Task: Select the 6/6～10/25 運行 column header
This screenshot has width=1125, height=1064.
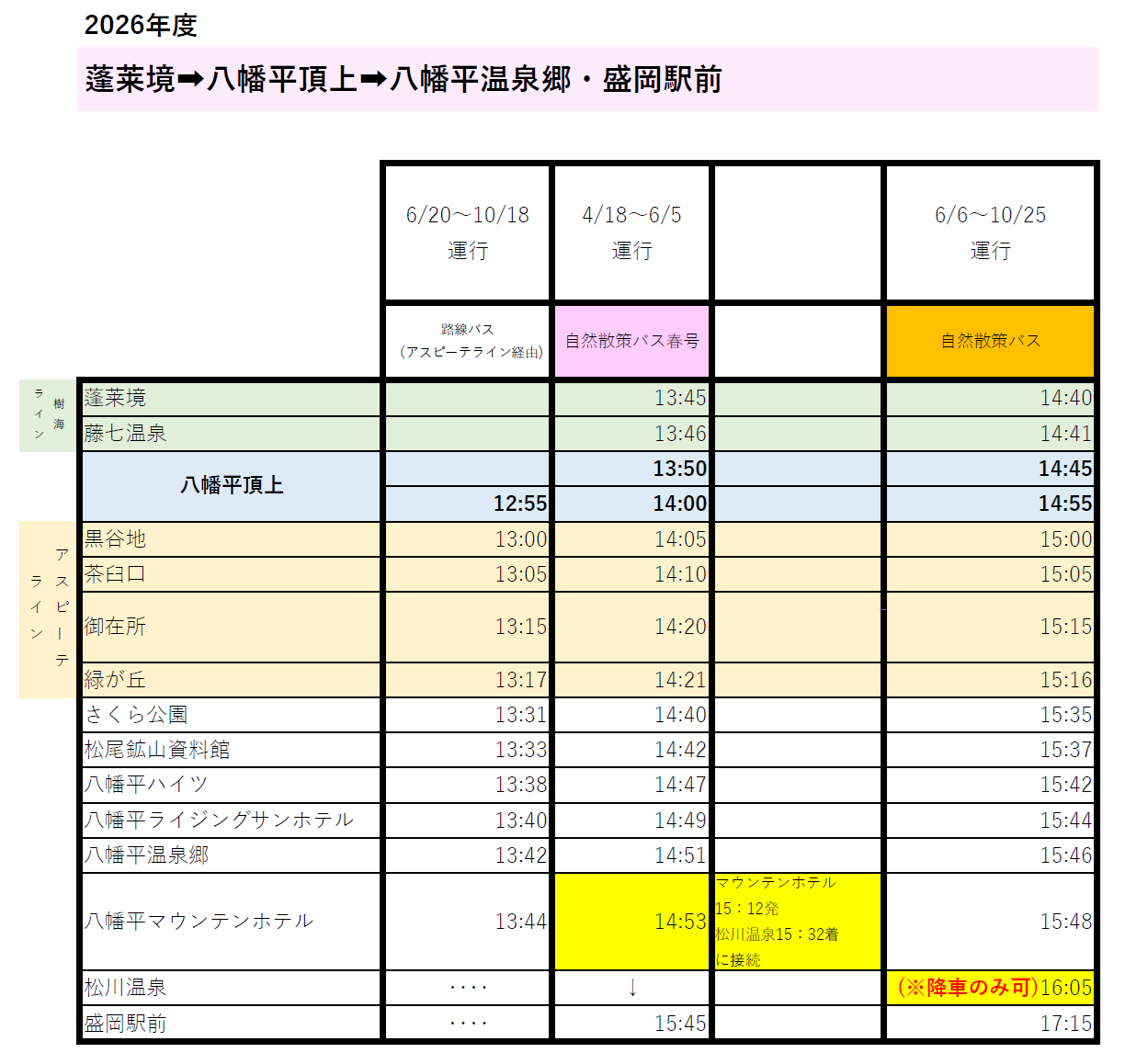Action: [x=990, y=232]
